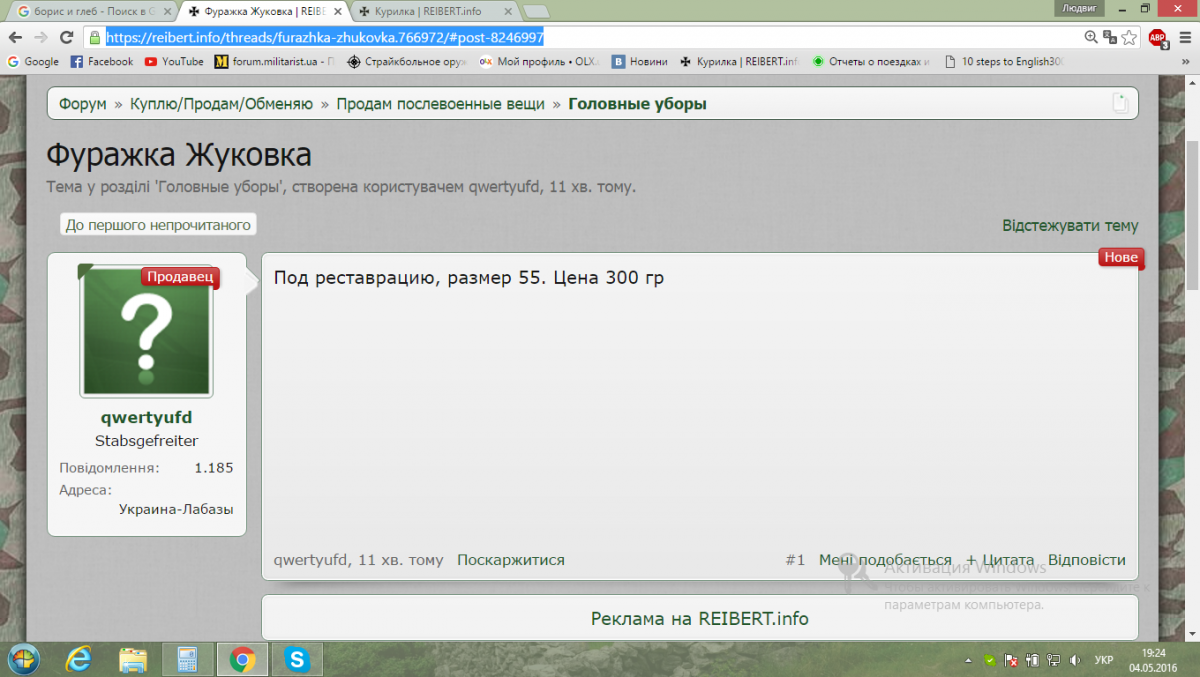
Task: Open the 'Новини' bookmark
Action: click(x=640, y=61)
